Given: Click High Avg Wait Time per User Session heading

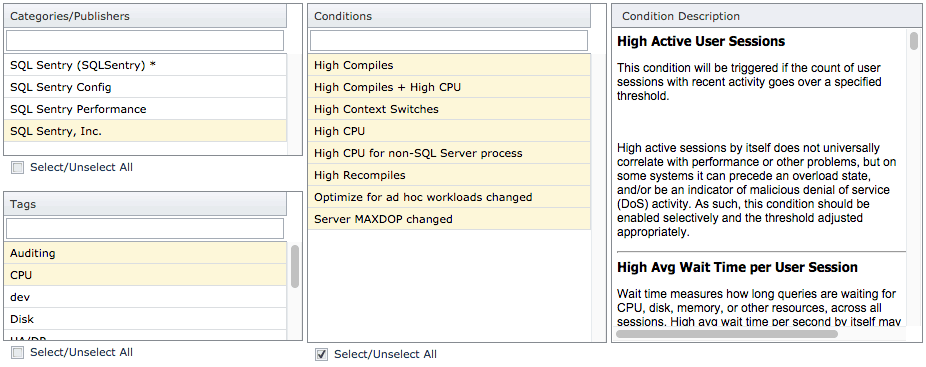Looking at the screenshot, I should pos(737,268).
